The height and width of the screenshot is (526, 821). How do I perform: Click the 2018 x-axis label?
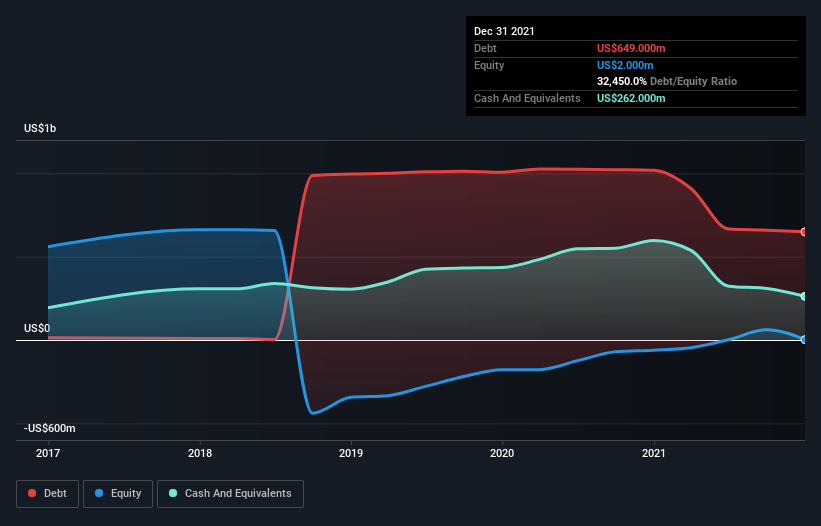point(200,453)
